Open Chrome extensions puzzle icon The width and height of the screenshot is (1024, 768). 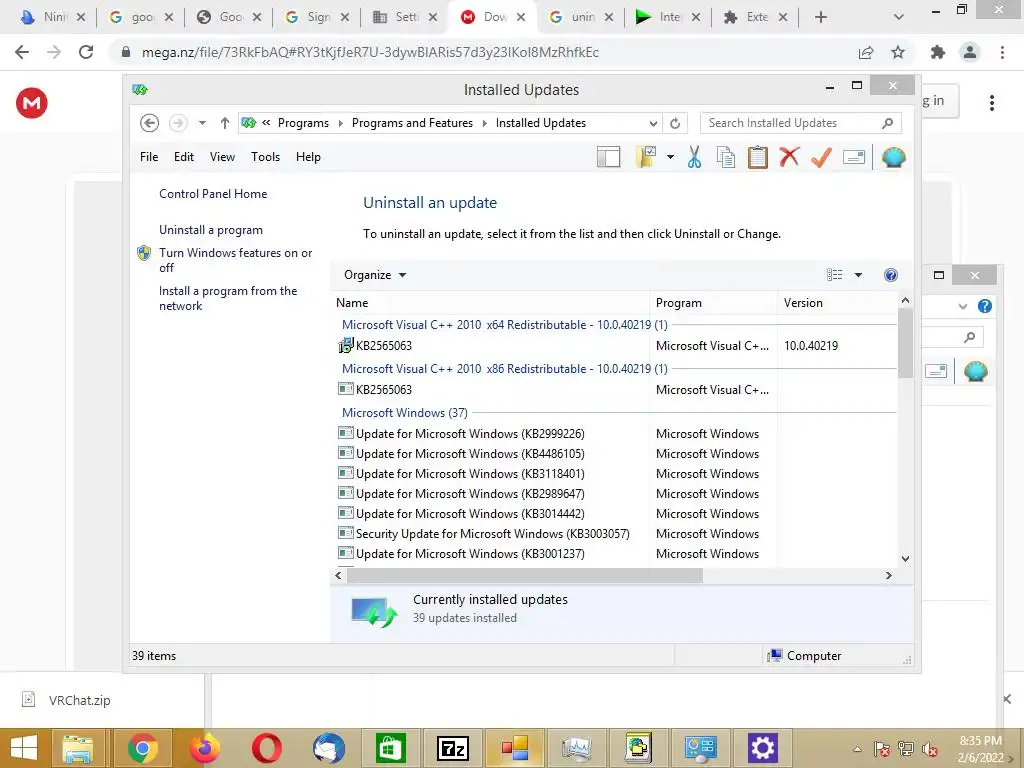coord(938,52)
